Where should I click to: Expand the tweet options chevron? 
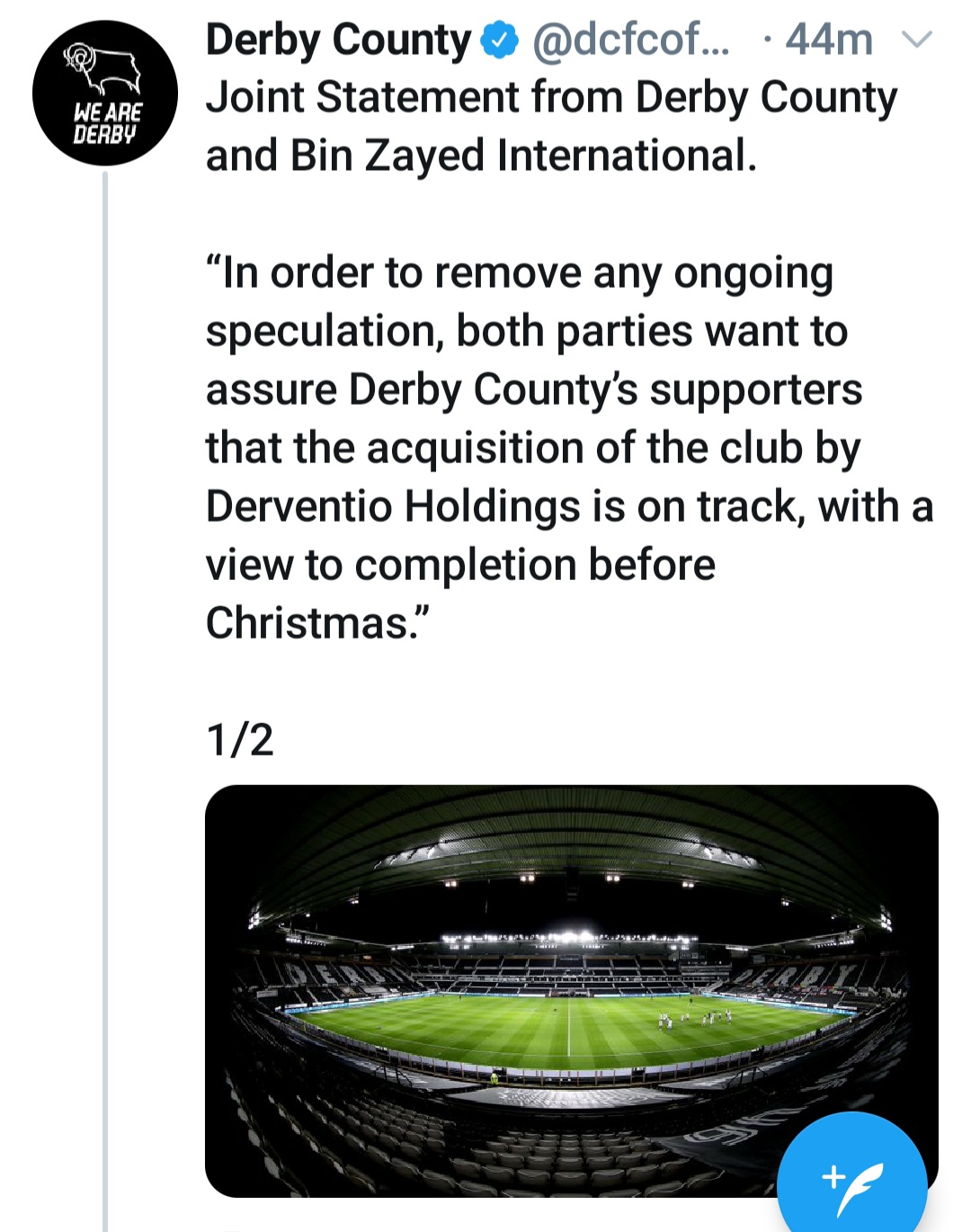[917, 40]
